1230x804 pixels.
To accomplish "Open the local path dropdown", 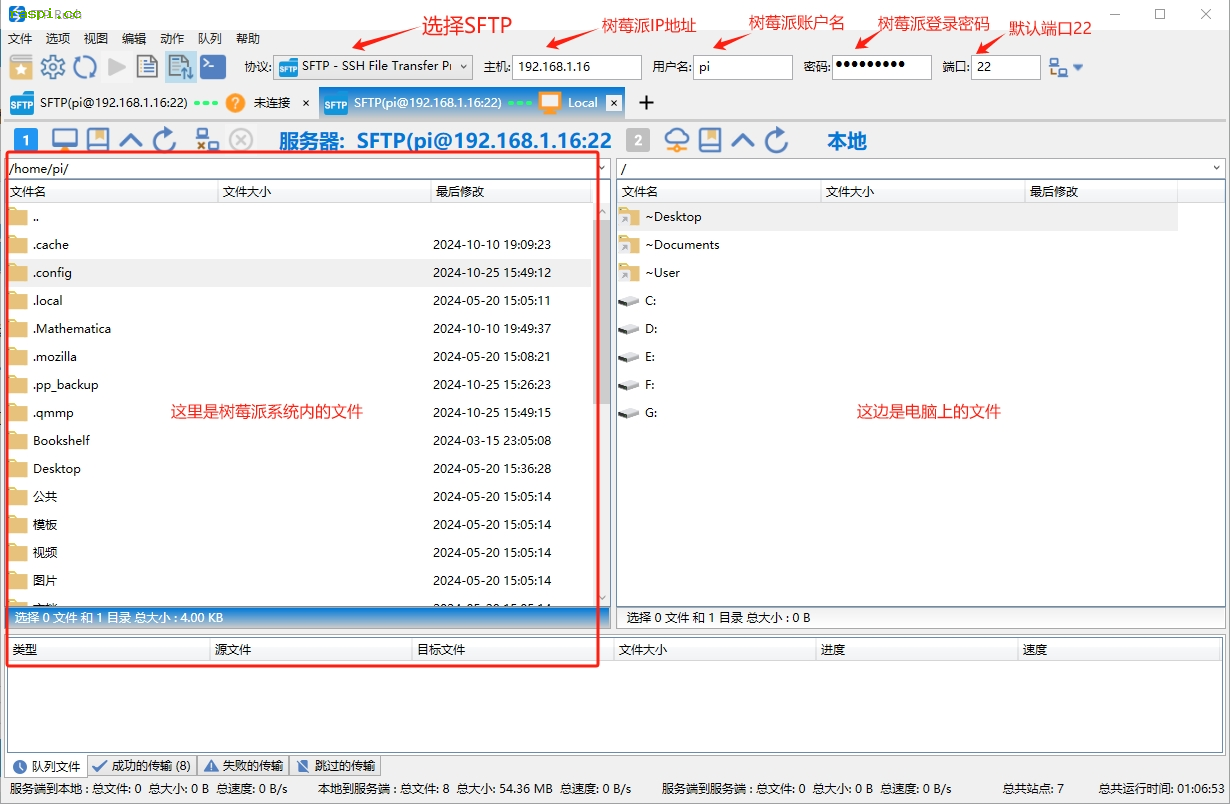I will 1216,167.
